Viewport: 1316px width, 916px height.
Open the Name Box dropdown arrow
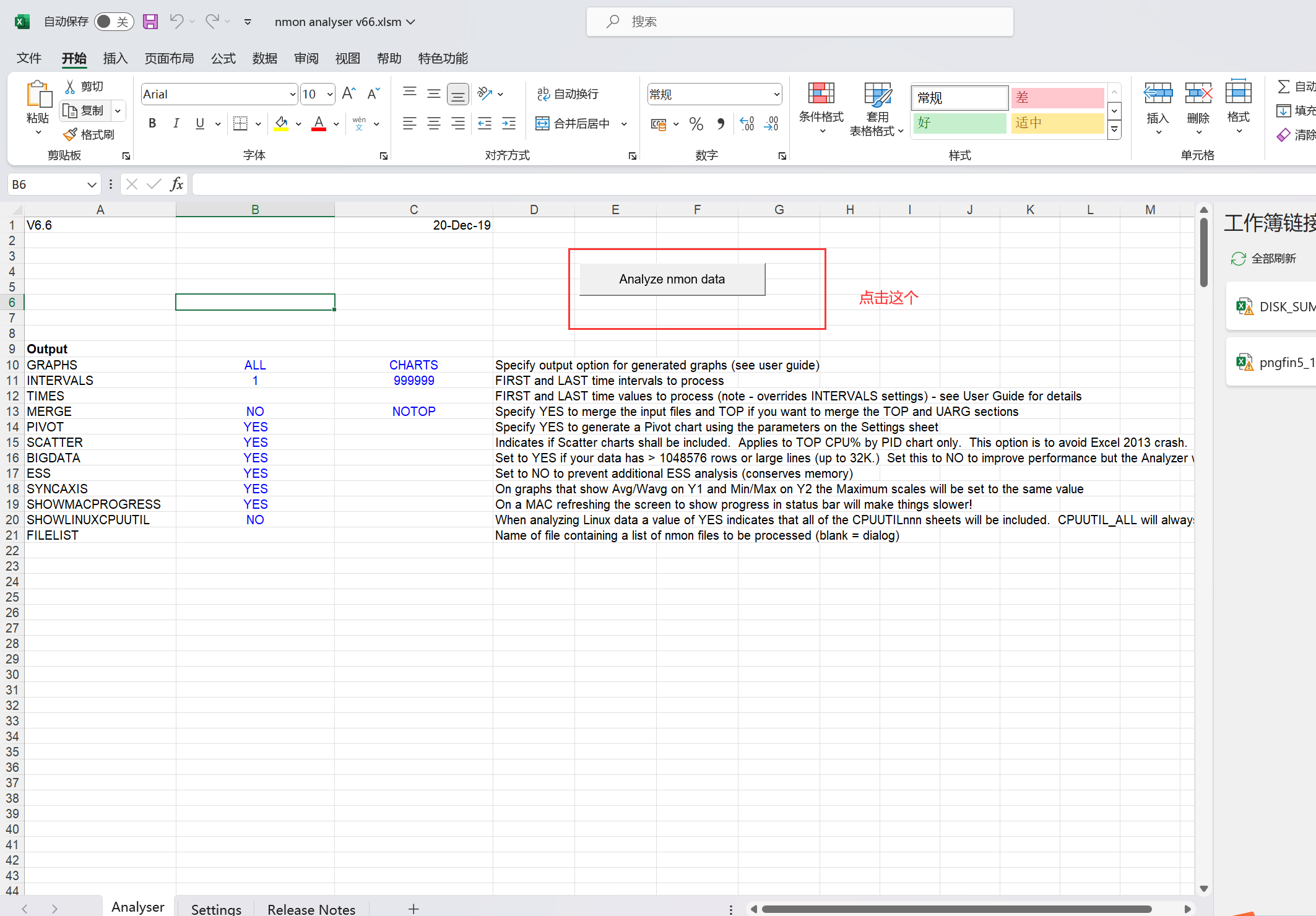click(92, 184)
